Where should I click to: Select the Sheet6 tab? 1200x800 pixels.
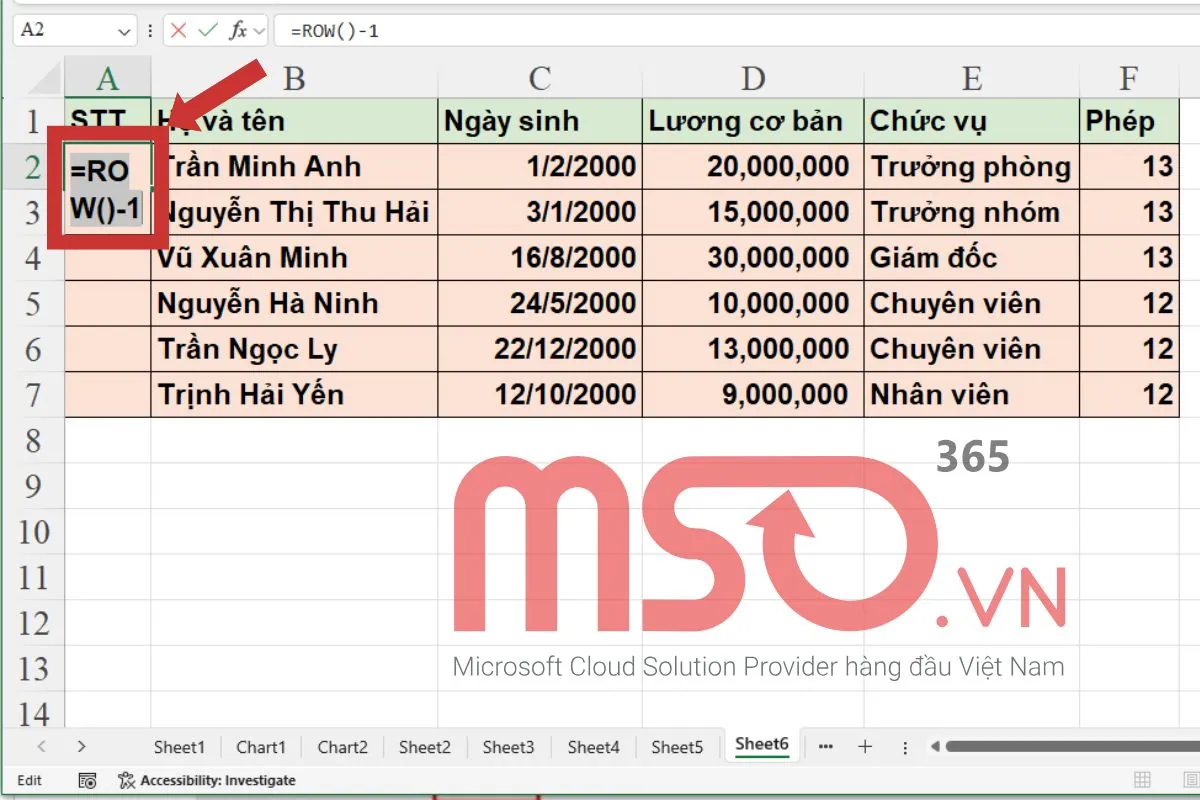click(761, 745)
